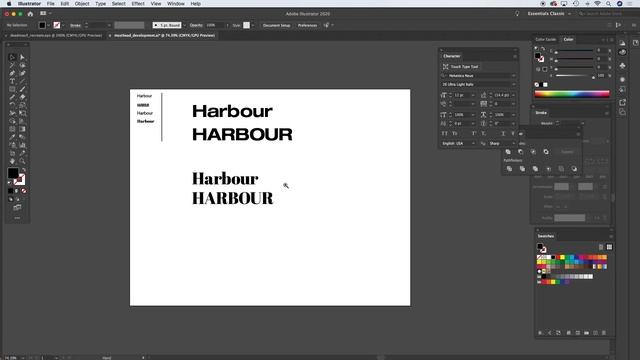Switch Swatches panel to list view
640x360 pixels.
[x=601, y=247]
